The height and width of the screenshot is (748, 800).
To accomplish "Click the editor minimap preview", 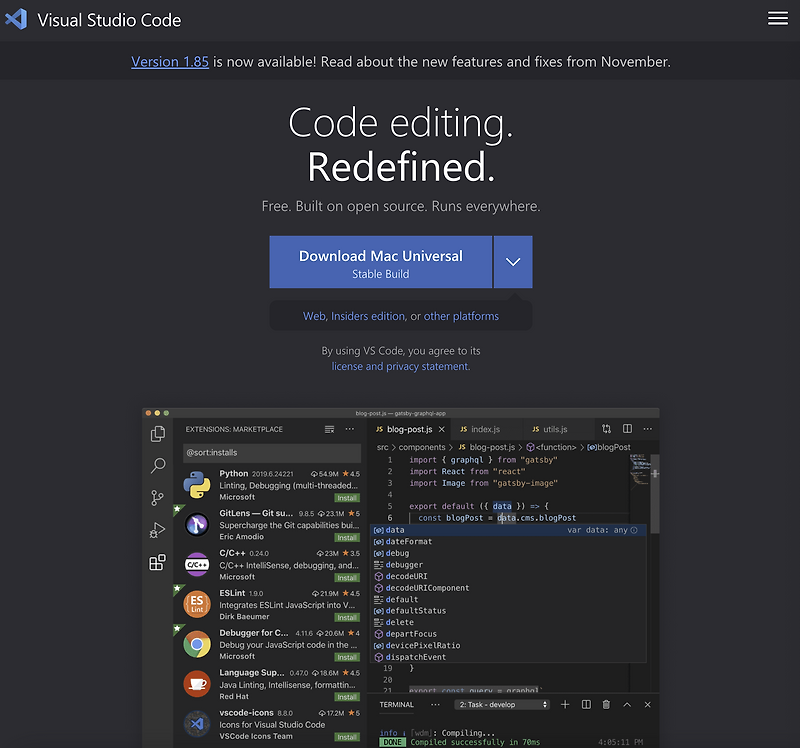I will tap(640, 469).
